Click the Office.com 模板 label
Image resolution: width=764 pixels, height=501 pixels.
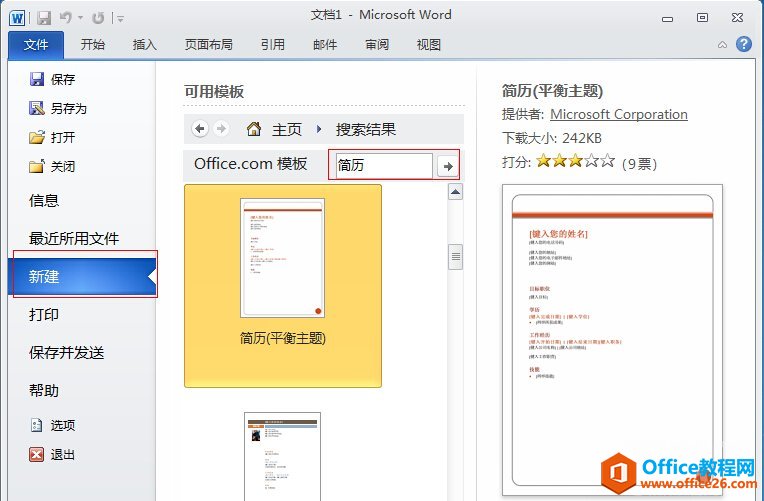[x=250, y=164]
